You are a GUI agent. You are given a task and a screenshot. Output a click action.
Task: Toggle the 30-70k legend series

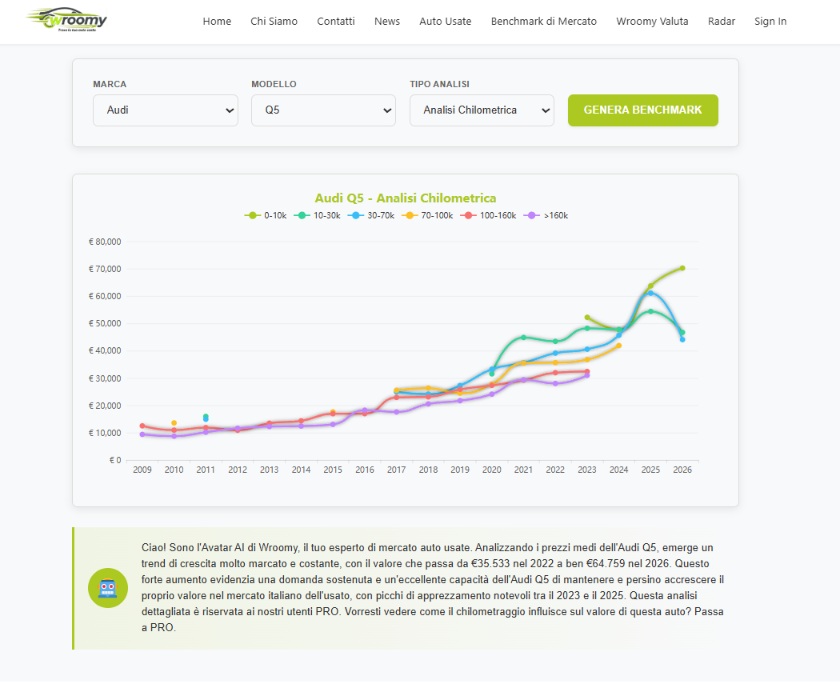click(x=371, y=215)
